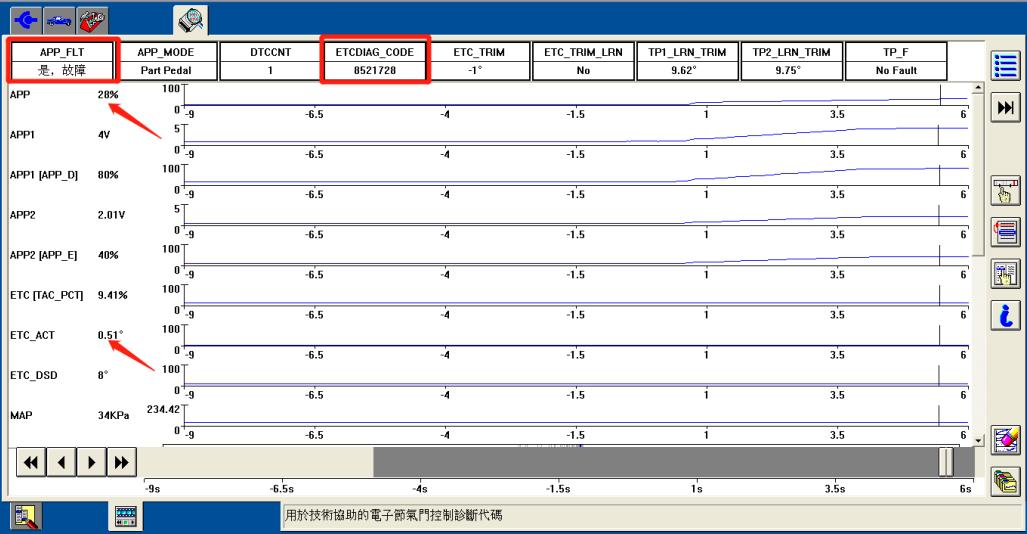
Task: Step back one frame
Action: coord(61,463)
